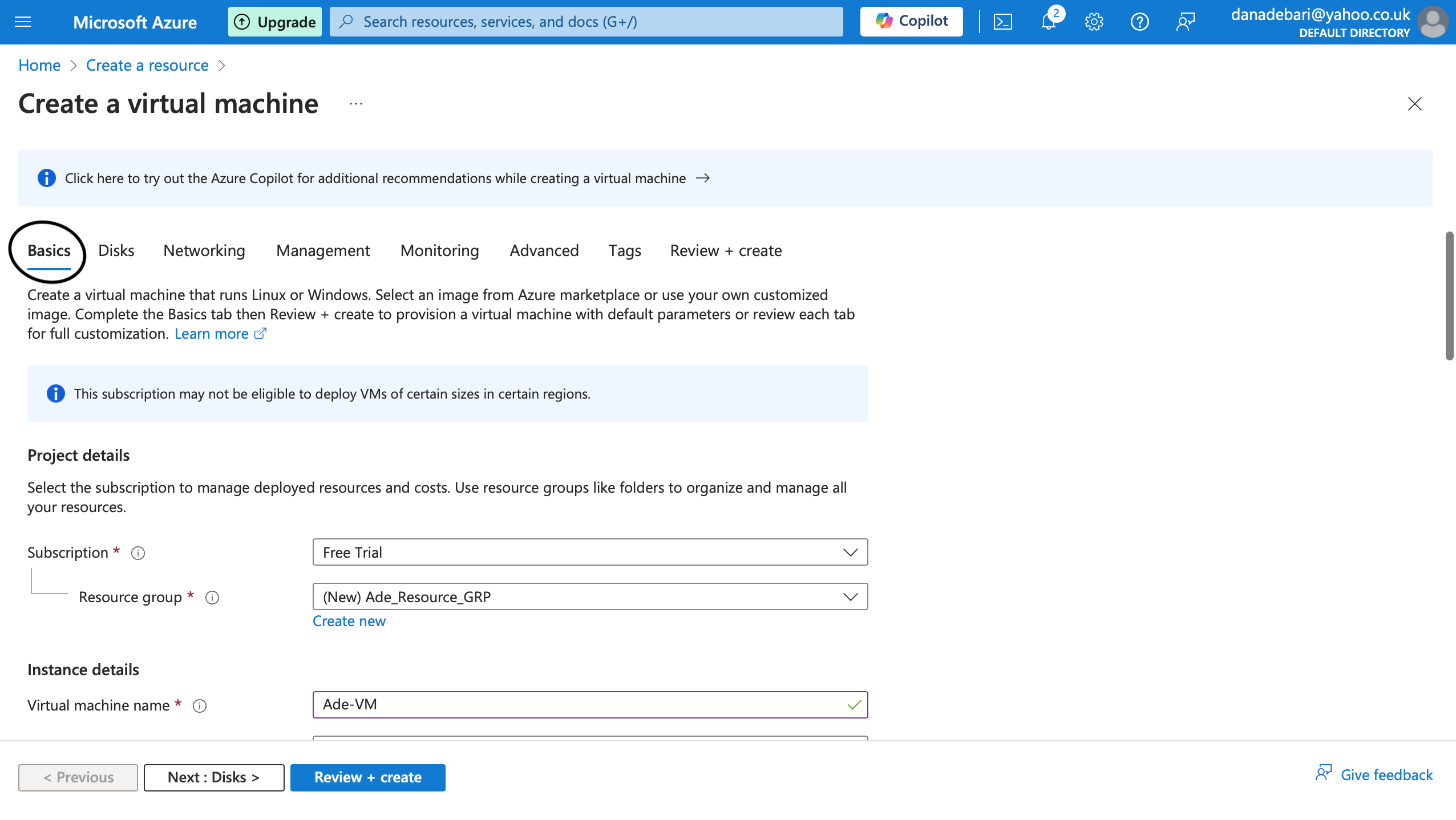The image size is (1456, 820).
Task: Click the account avatar picture
Action: point(1433,22)
